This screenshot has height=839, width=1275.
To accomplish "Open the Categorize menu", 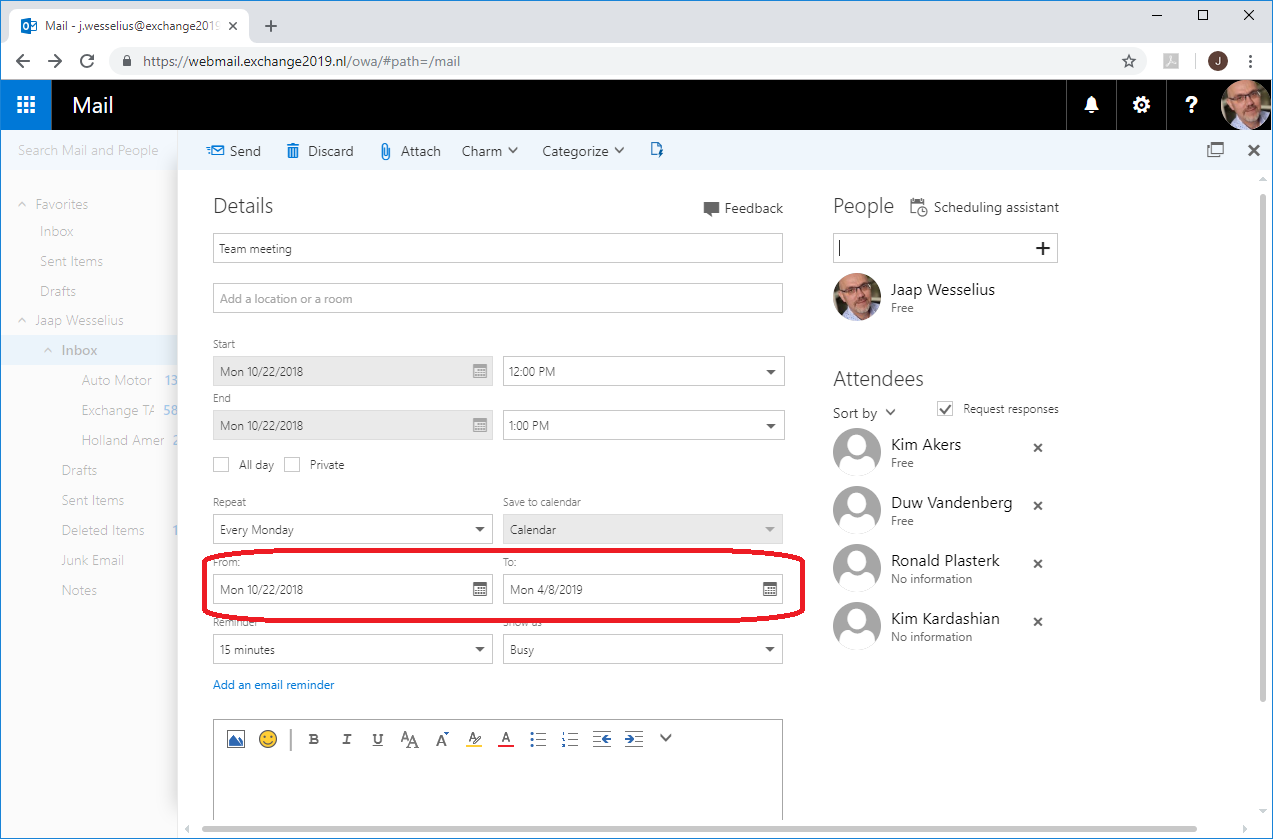I will pyautogui.click(x=582, y=151).
